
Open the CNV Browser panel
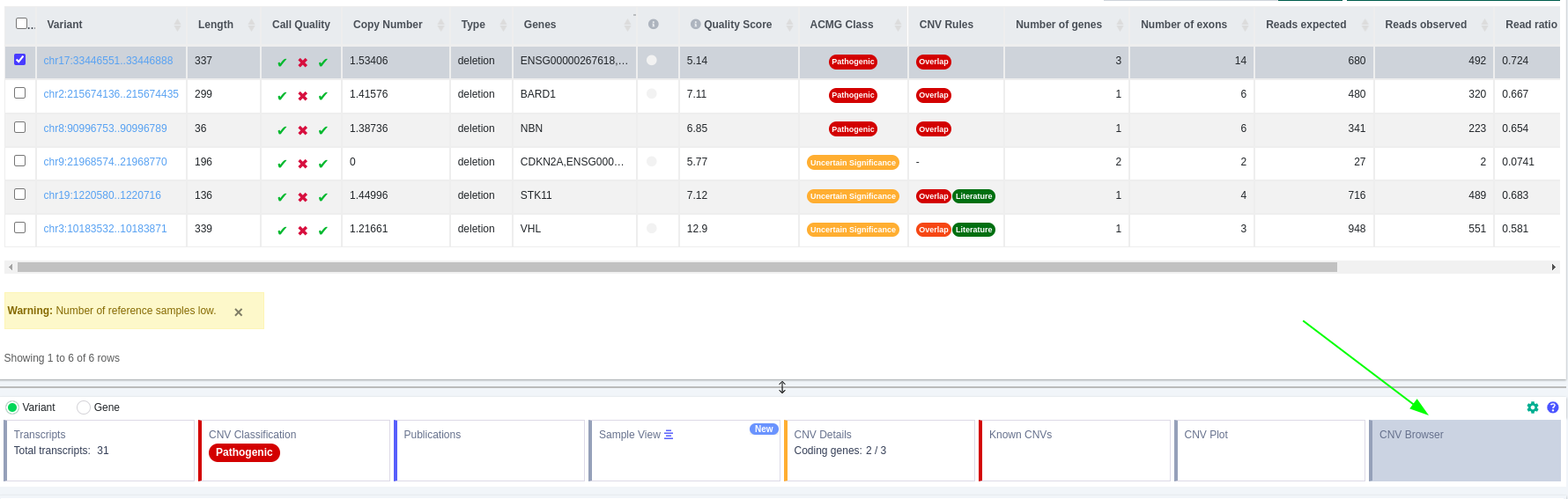[x=1465, y=451]
